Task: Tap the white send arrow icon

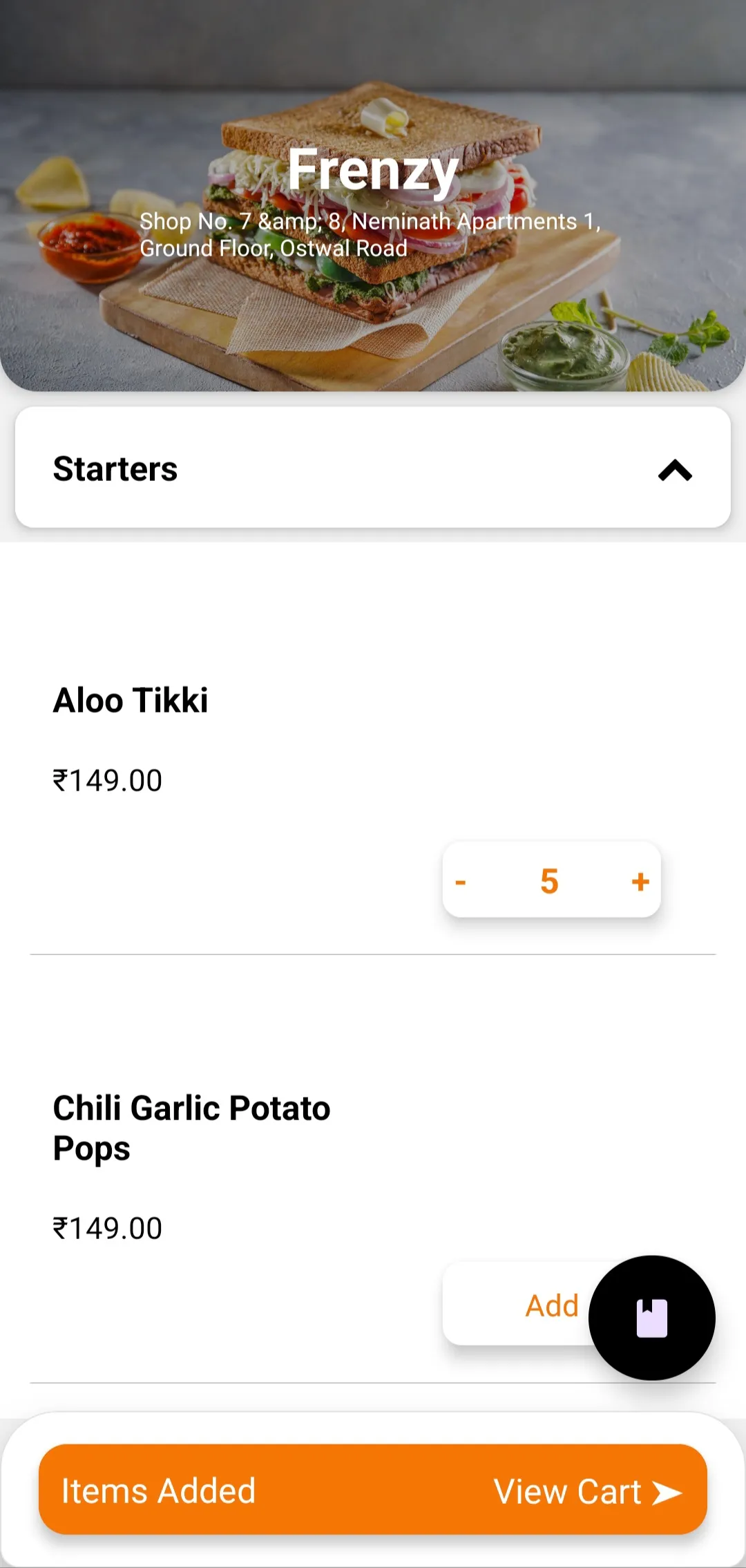Action: pyautogui.click(x=667, y=1493)
